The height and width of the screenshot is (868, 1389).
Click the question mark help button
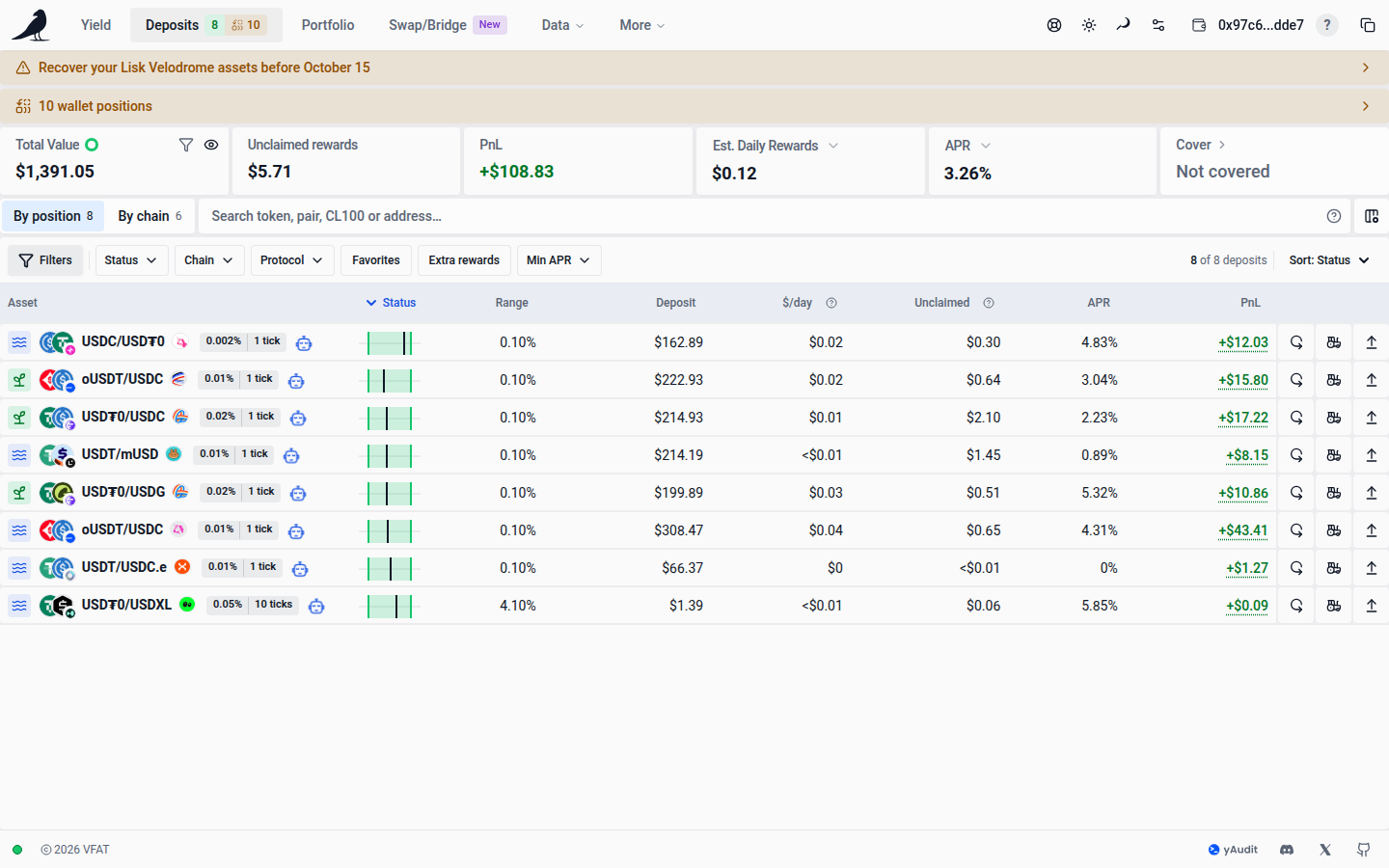click(1327, 25)
